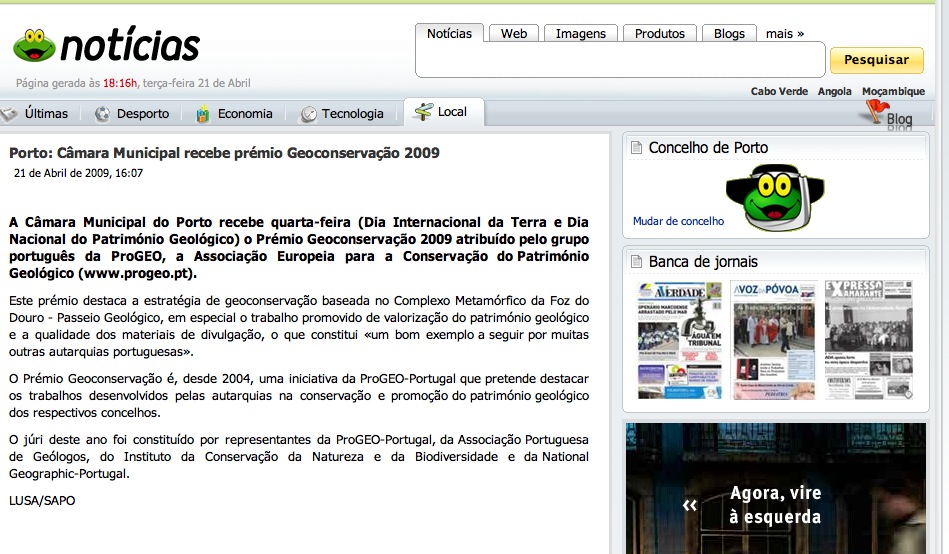Click the SAPO frog logo
Viewport: 949px width, 554px height.
(x=33, y=45)
